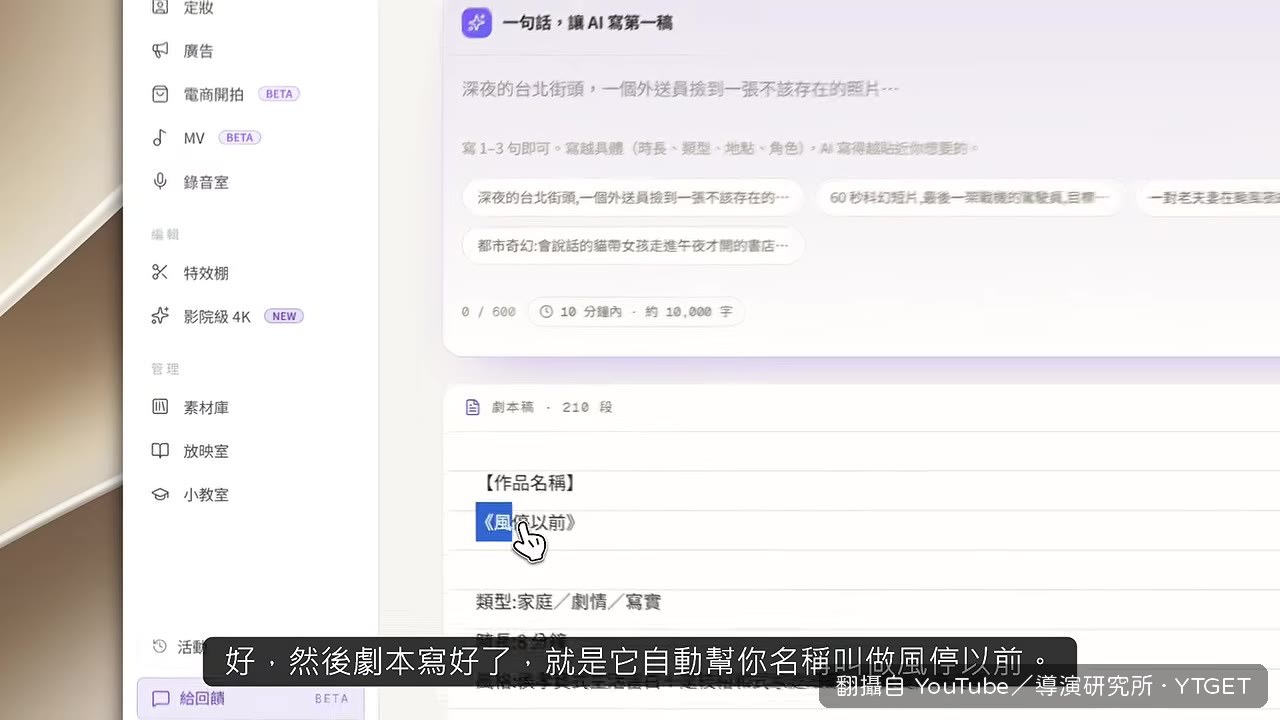Click the NEW badge beside 影院級 4K
This screenshot has width=1280, height=720.
coord(284,316)
